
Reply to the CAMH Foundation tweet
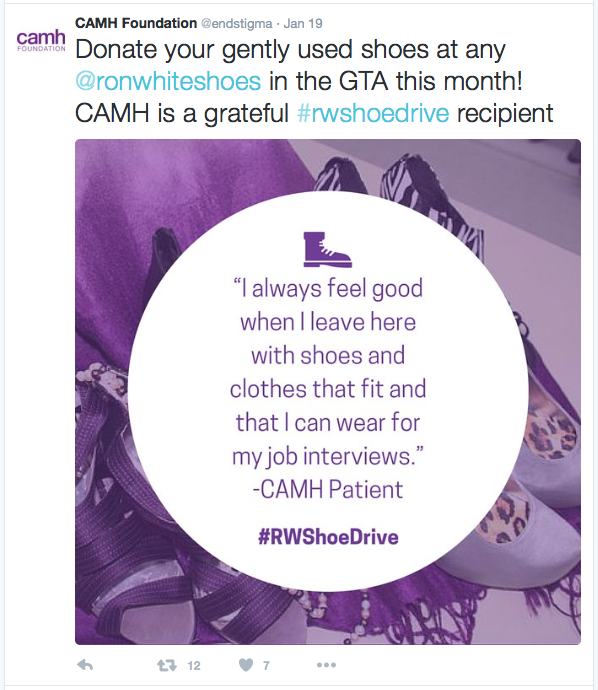[x=85, y=665]
